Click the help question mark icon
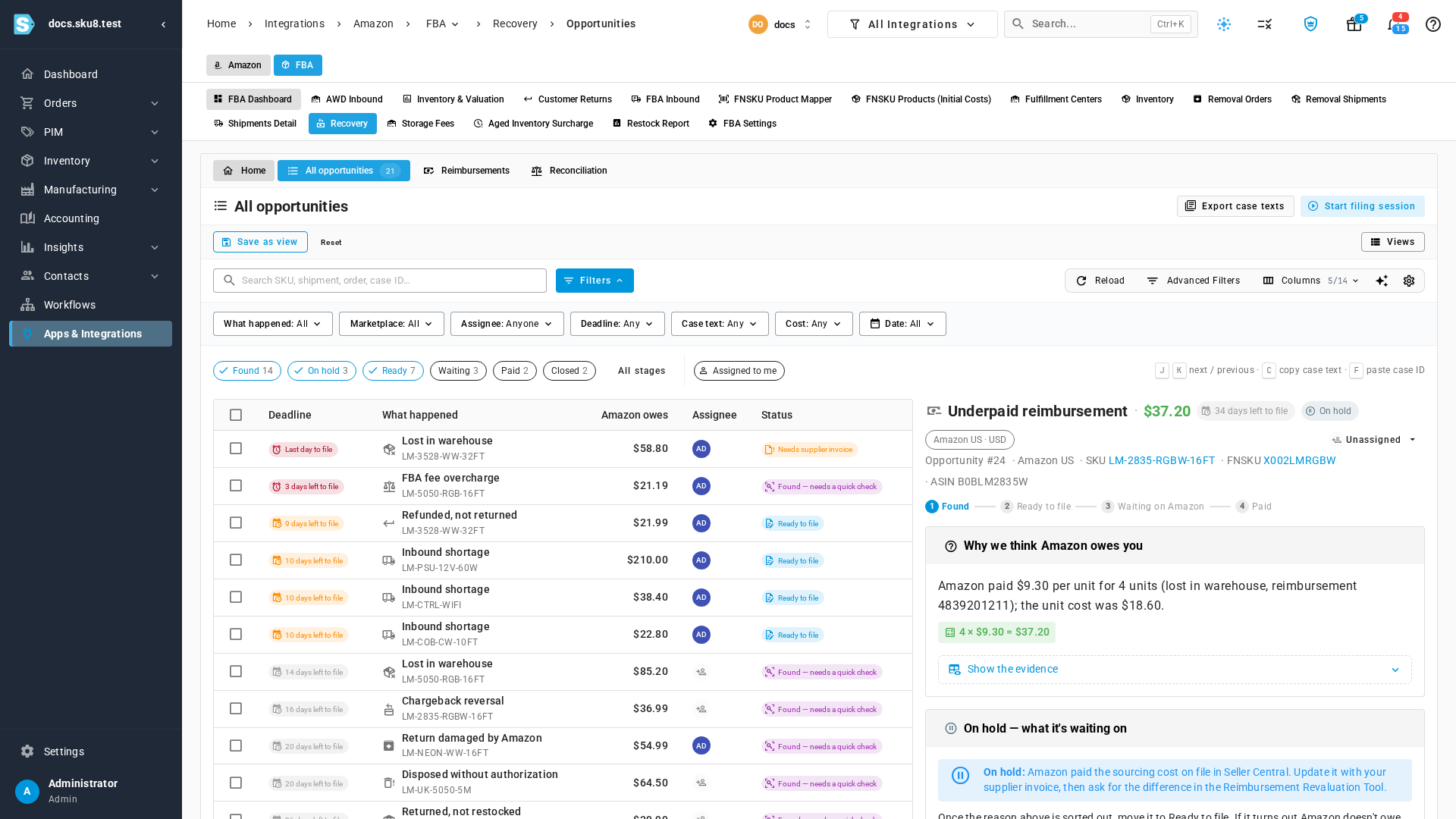Screen dimensions: 1456x819 1432,24
